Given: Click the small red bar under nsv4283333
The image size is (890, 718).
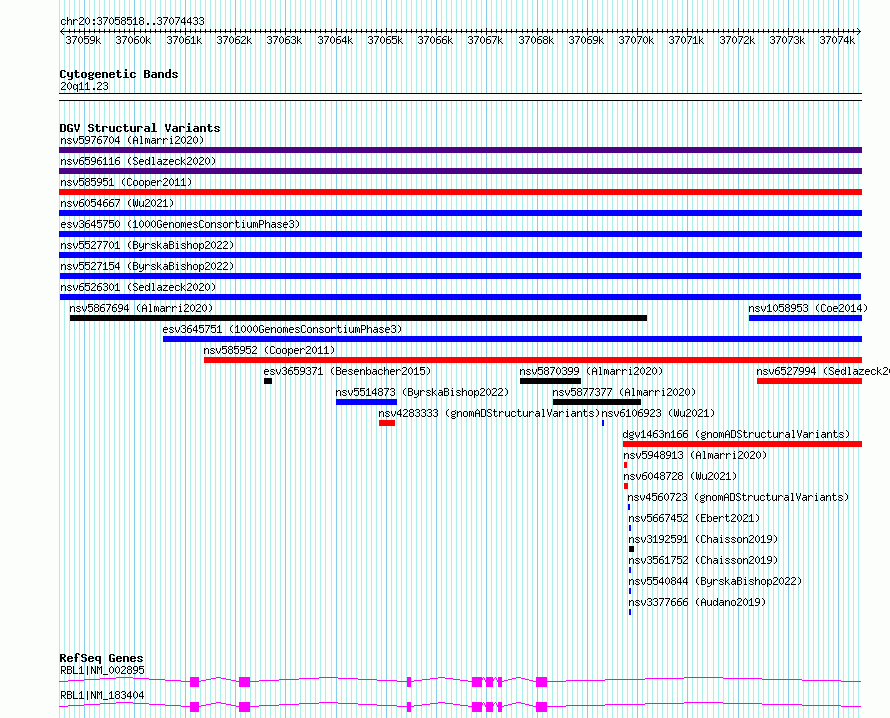Looking at the screenshot, I should (387, 423).
